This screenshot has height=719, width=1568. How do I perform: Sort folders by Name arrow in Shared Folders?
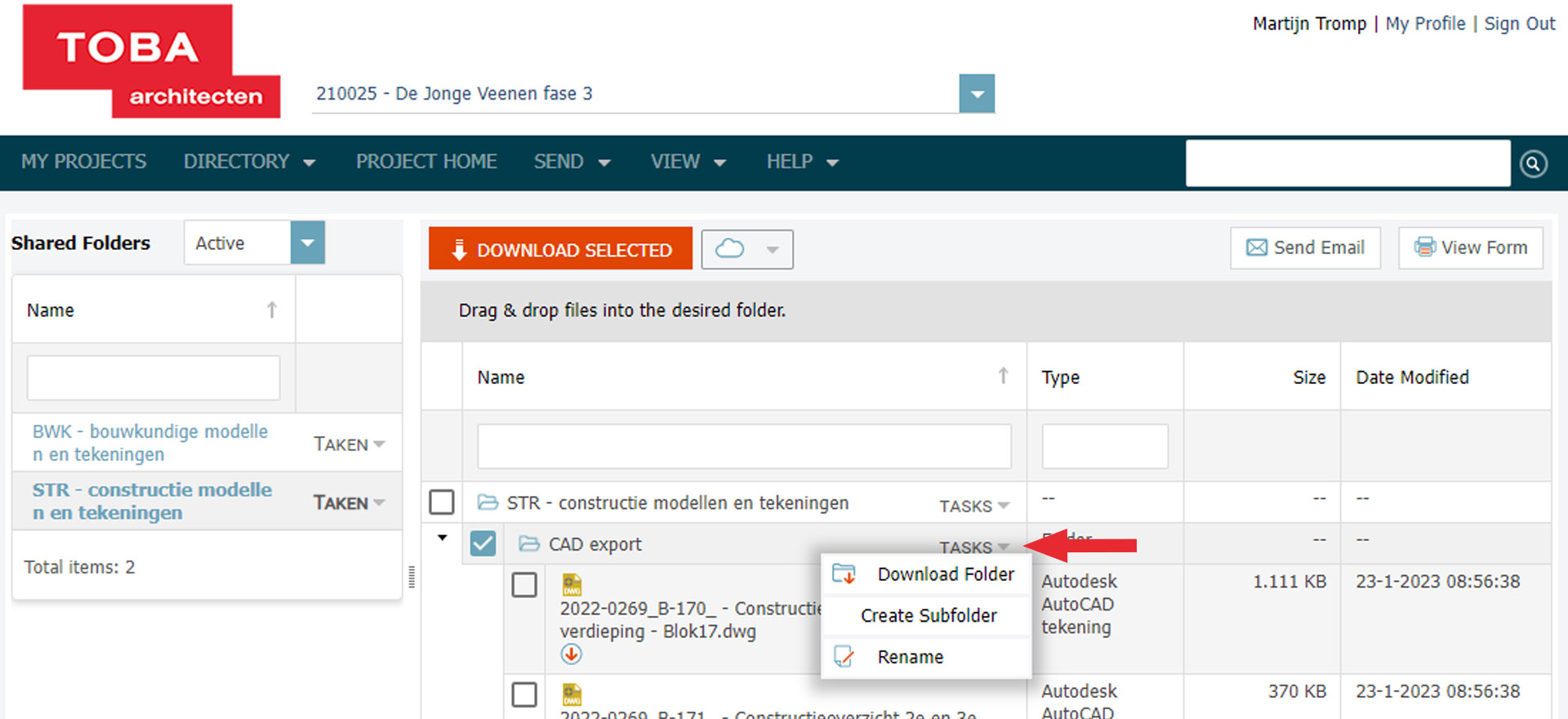272,310
